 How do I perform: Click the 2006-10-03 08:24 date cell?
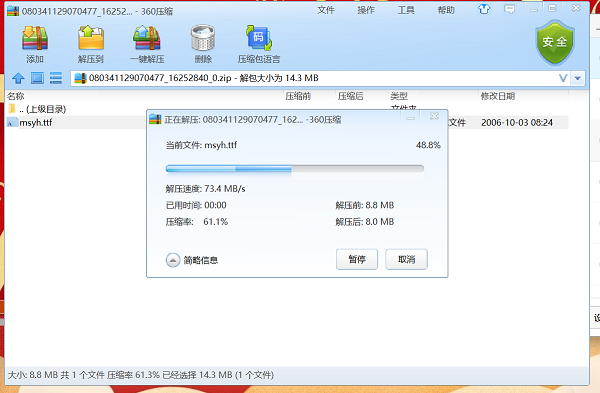click(x=517, y=122)
